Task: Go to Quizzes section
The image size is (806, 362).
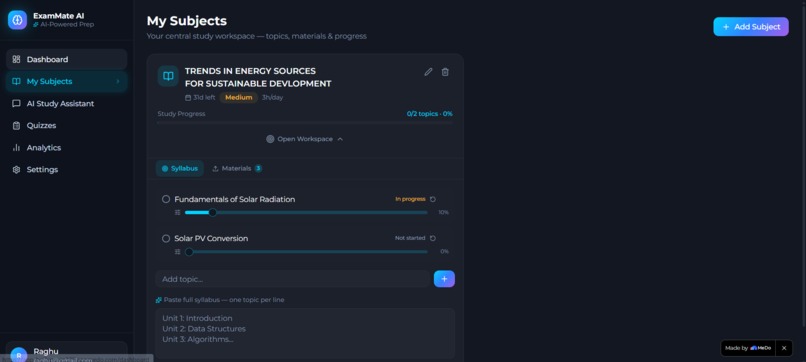Action: coord(66,125)
